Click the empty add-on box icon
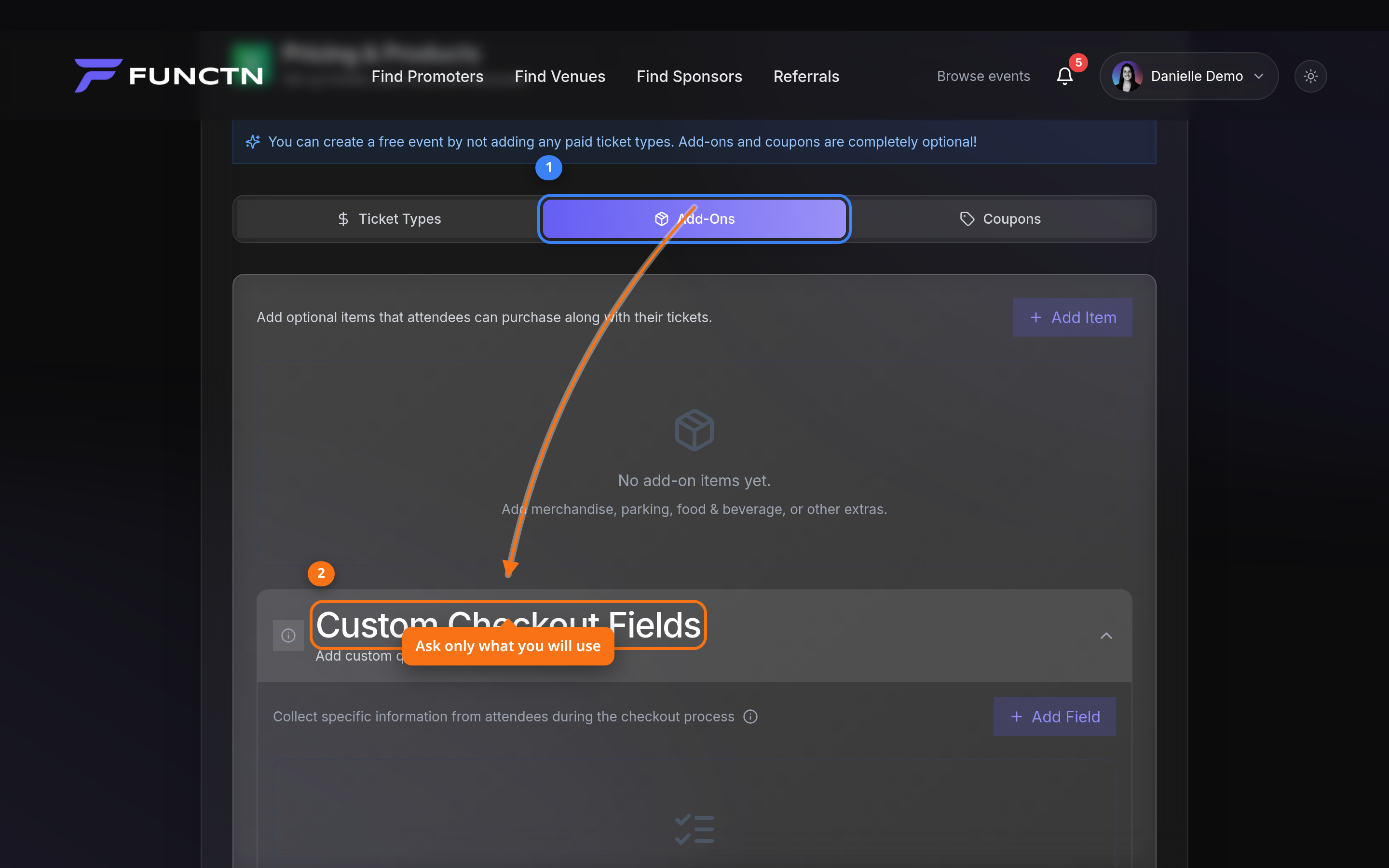The height and width of the screenshot is (868, 1389). coord(694,430)
